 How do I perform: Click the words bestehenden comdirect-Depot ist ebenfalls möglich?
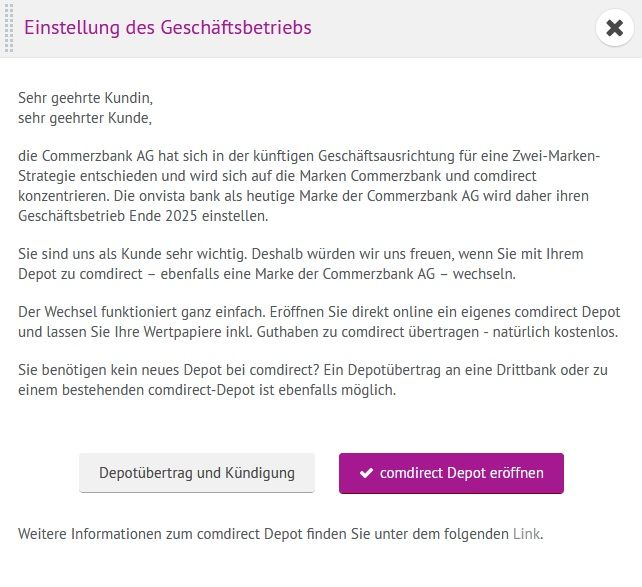pos(224,390)
